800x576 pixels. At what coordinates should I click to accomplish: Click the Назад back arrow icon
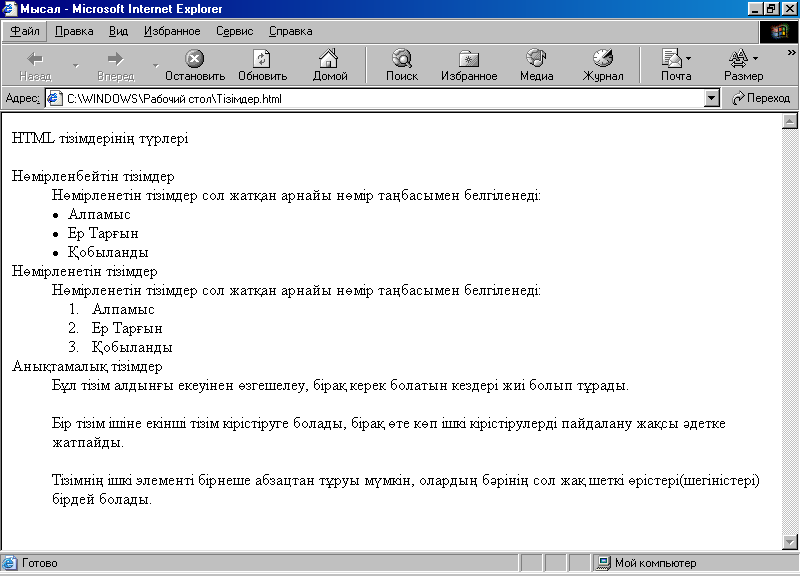(x=35, y=59)
